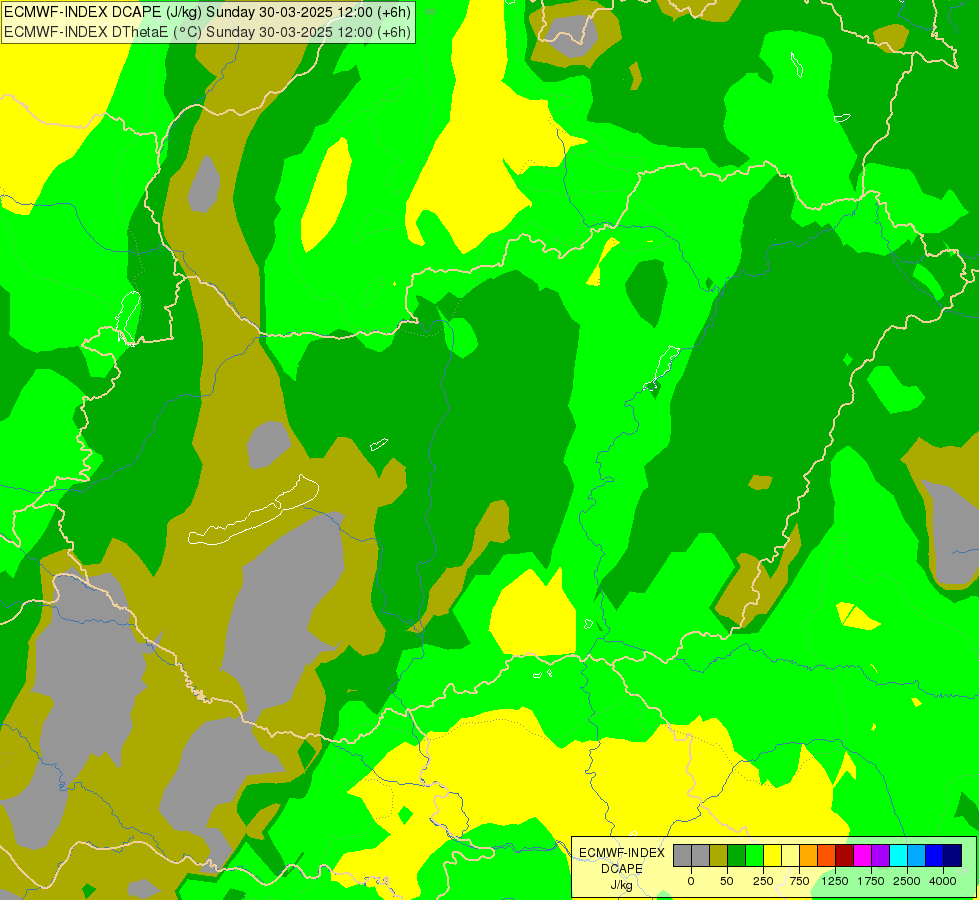Click the '0' scale value
979x900 pixels.
click(x=691, y=881)
